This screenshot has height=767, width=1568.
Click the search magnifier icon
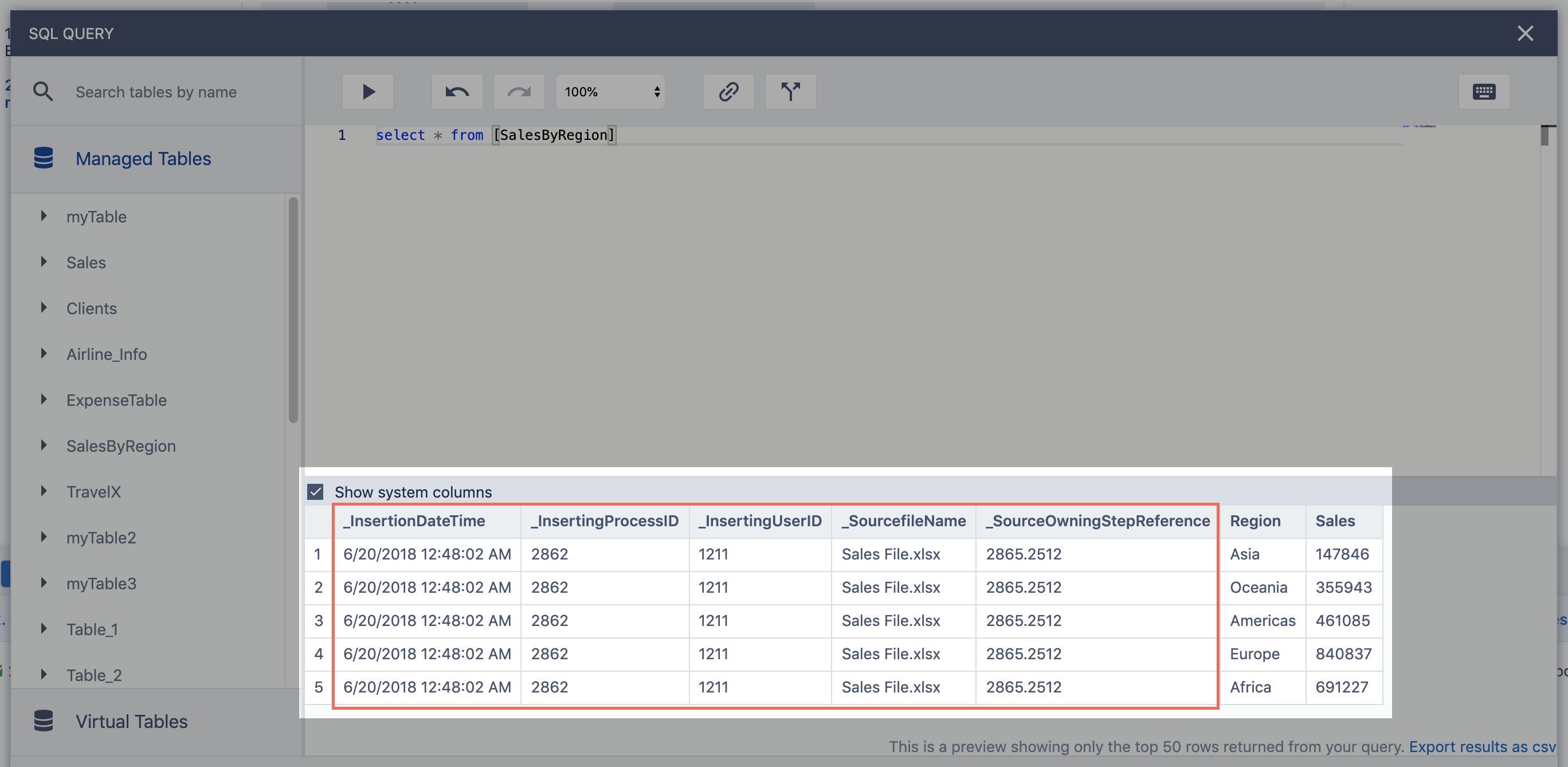pyautogui.click(x=42, y=92)
